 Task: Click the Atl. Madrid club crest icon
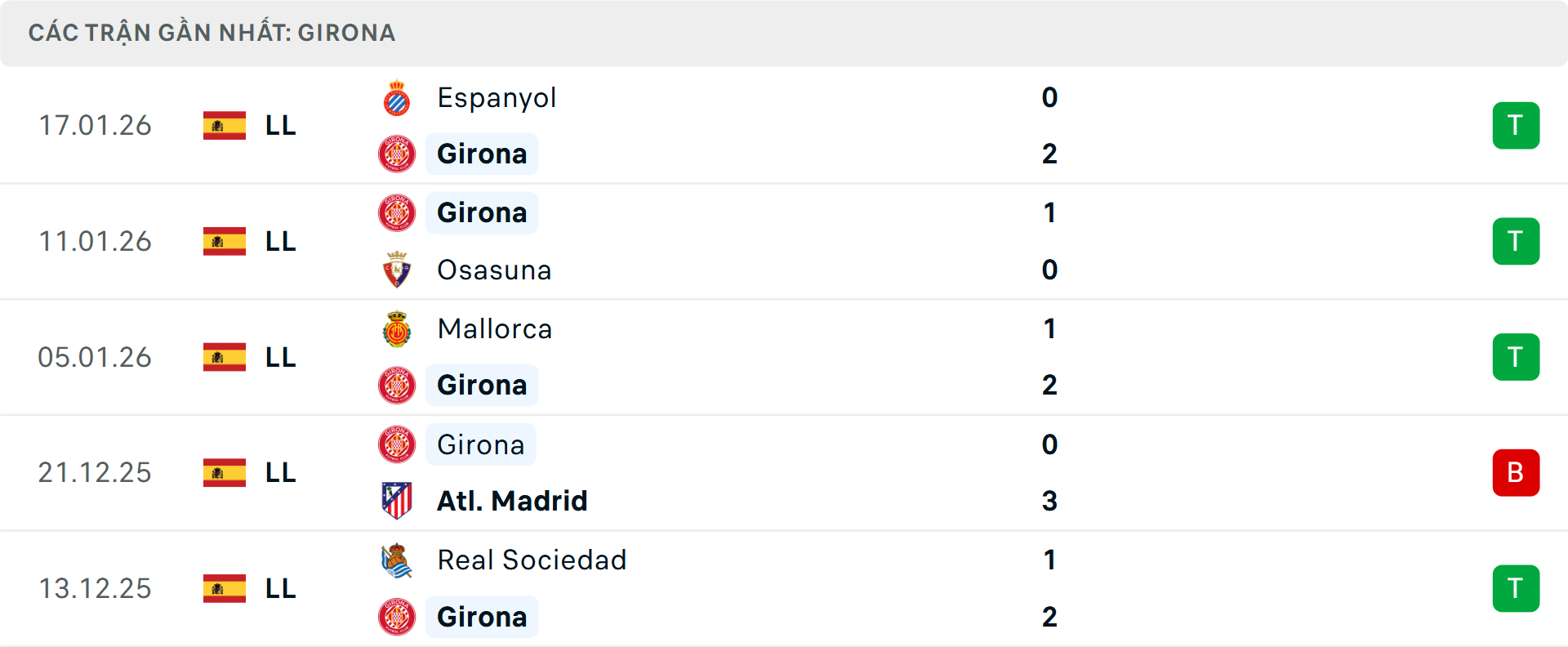coord(397,501)
